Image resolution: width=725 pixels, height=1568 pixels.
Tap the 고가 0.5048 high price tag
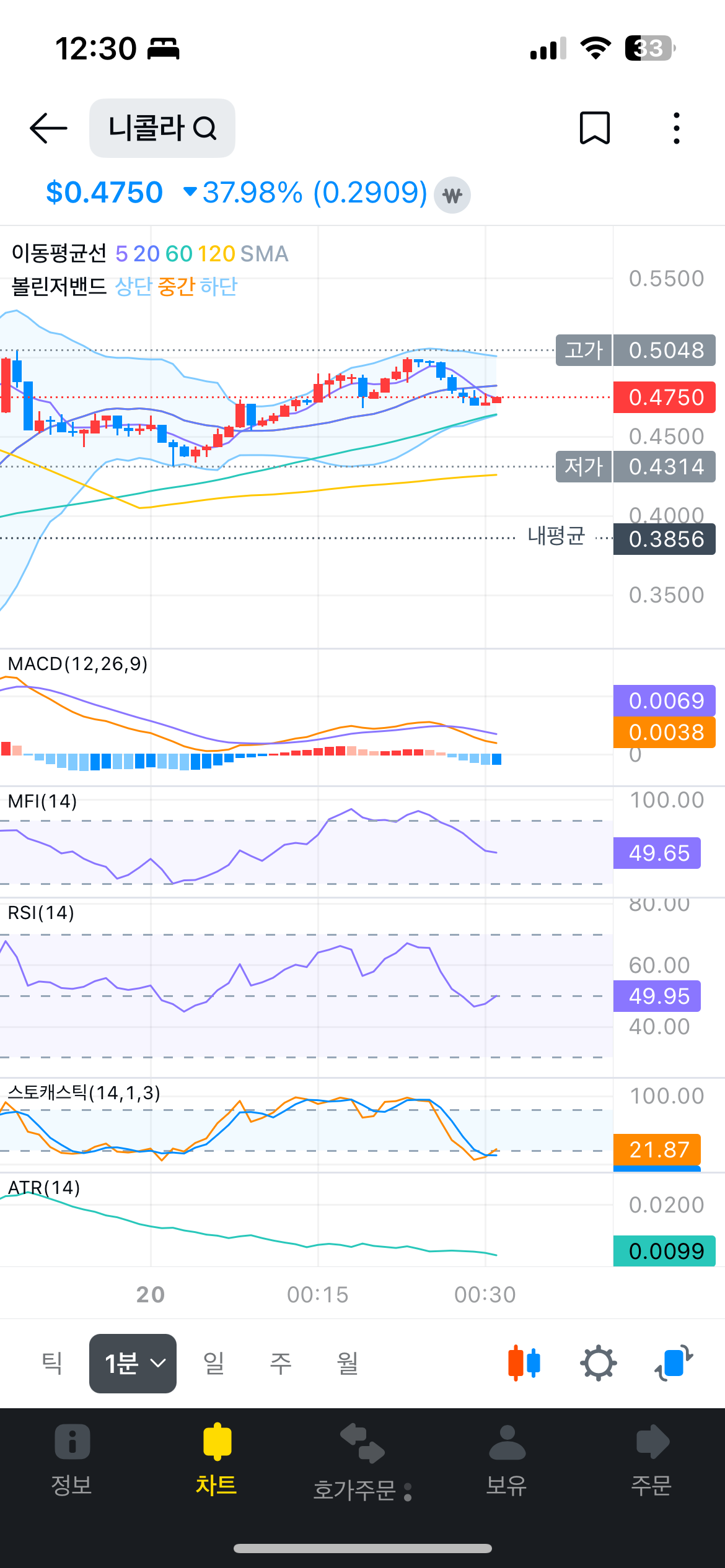click(636, 351)
